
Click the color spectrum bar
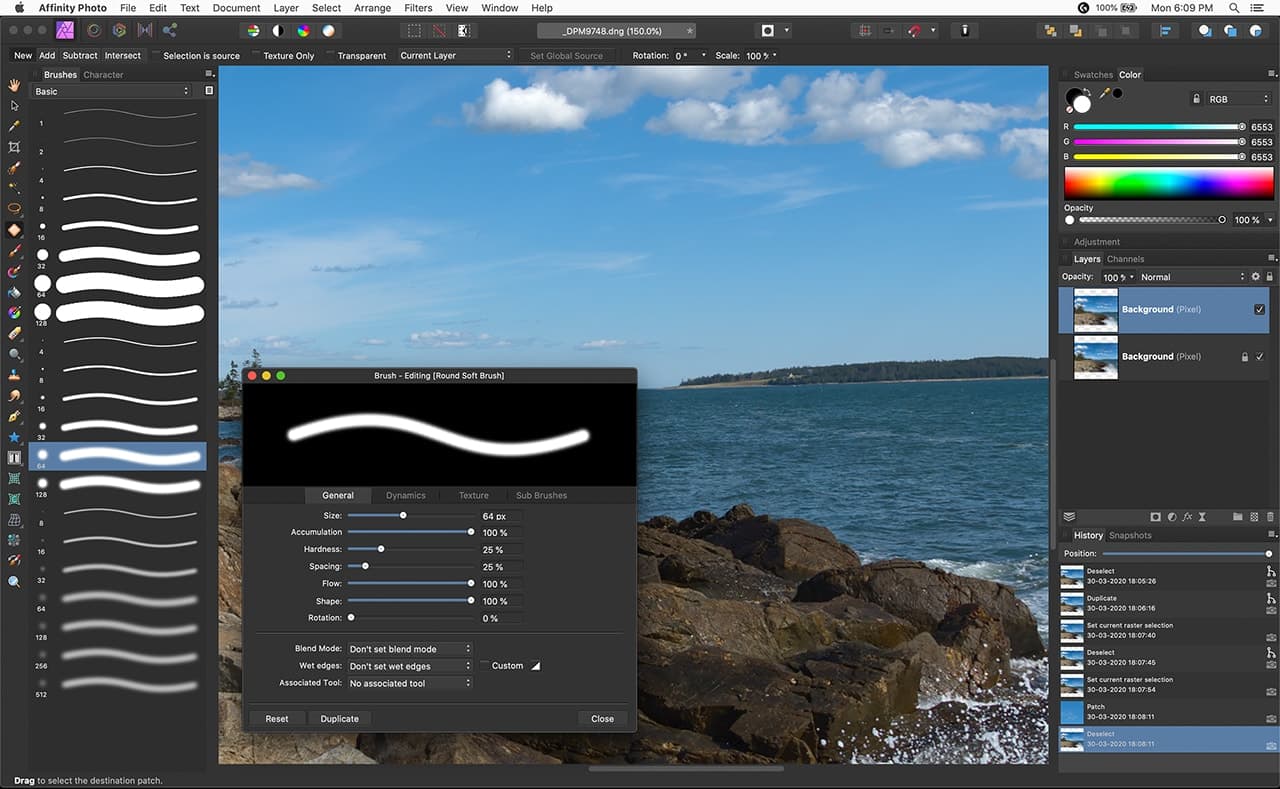click(x=1167, y=183)
